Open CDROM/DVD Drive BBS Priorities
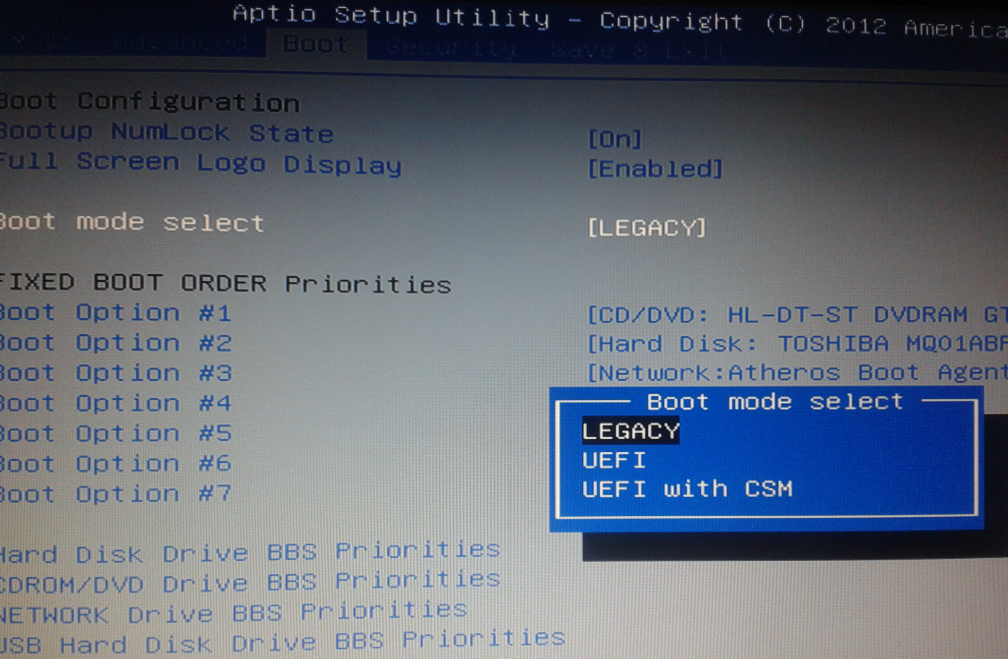1008x659 pixels. (248, 581)
